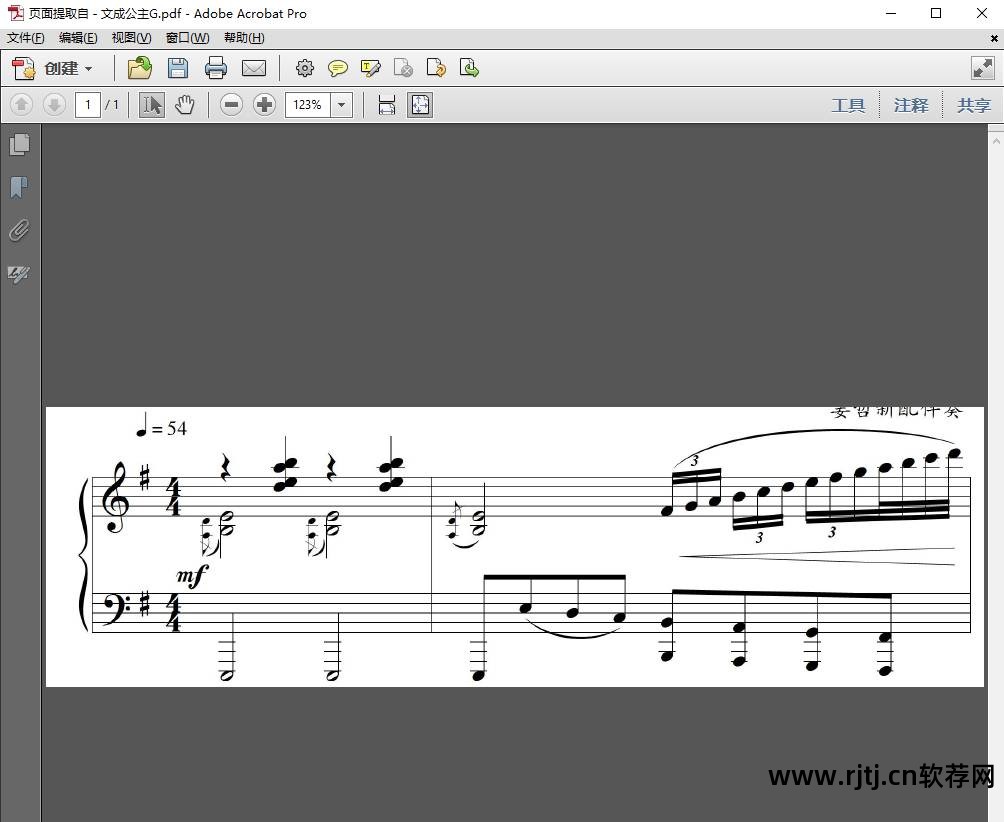
Task: Open the 帮助(H) menu
Action: click(244, 38)
